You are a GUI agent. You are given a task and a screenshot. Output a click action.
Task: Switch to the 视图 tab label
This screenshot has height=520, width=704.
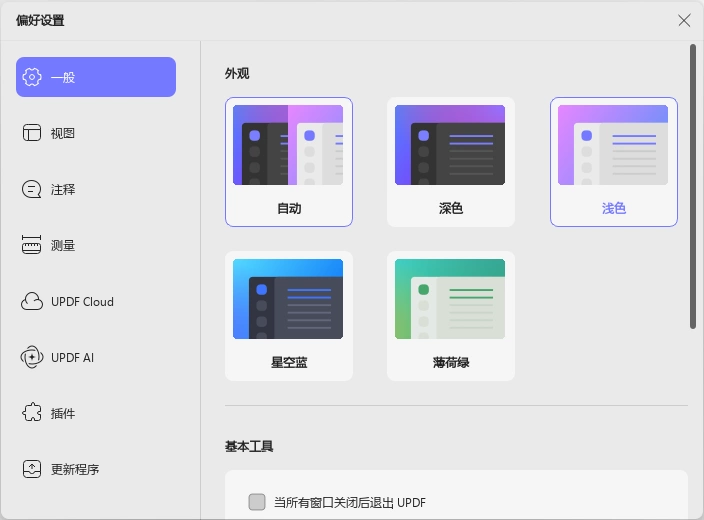tap(62, 133)
